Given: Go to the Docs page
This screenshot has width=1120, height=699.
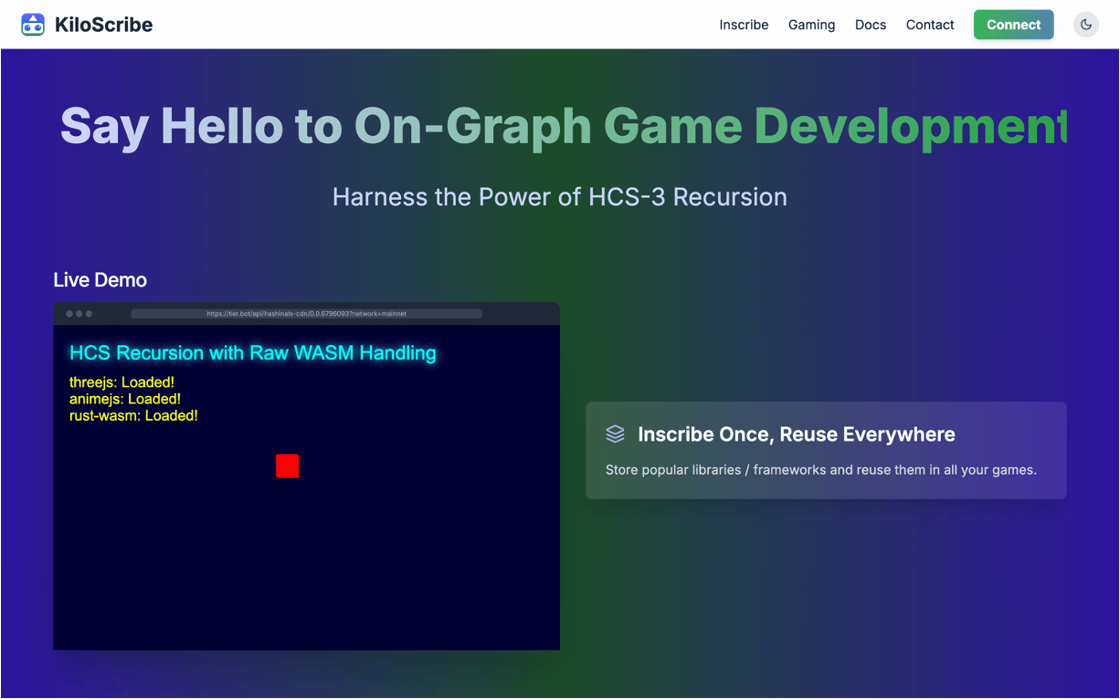Looking at the screenshot, I should pos(870,25).
